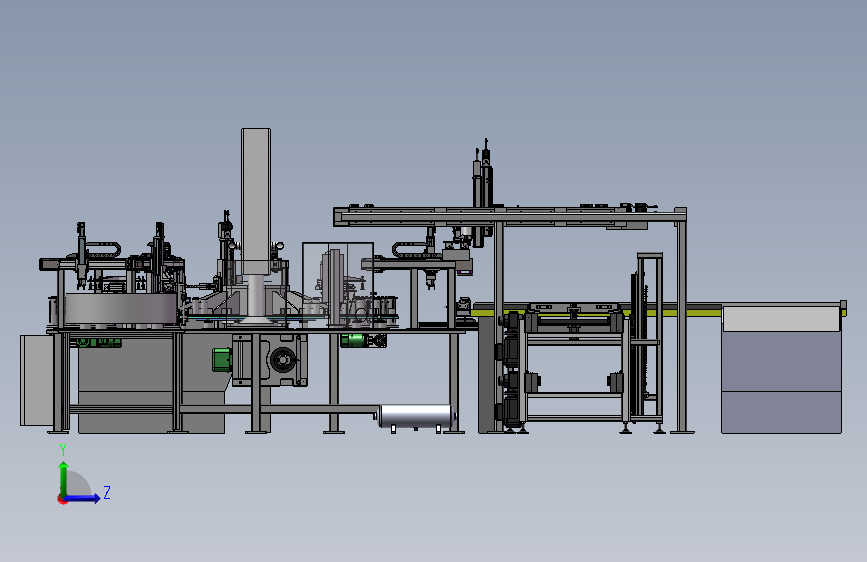Click the blue Z axis arrow of the triad
Viewport: 867px width, 562px height.
point(83,498)
